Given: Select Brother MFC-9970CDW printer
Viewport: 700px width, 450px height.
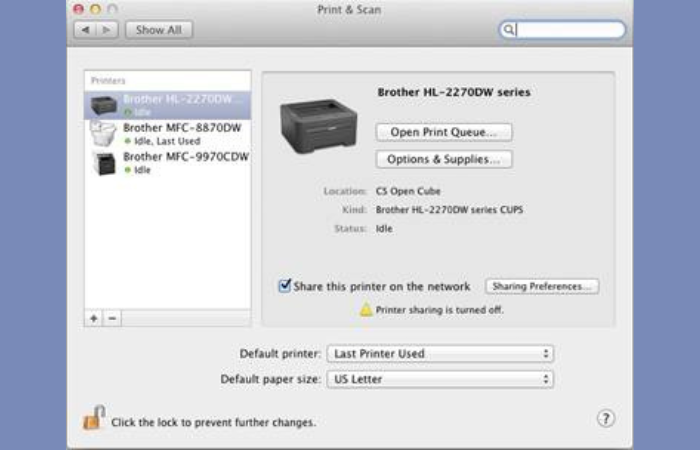Looking at the screenshot, I should point(167,163).
